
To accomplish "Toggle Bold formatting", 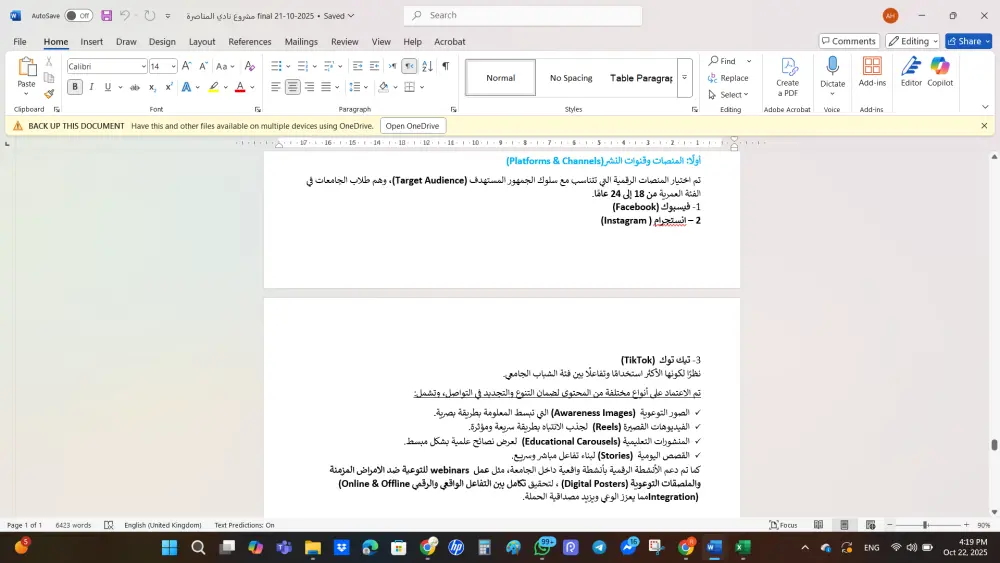I will pyautogui.click(x=75, y=87).
